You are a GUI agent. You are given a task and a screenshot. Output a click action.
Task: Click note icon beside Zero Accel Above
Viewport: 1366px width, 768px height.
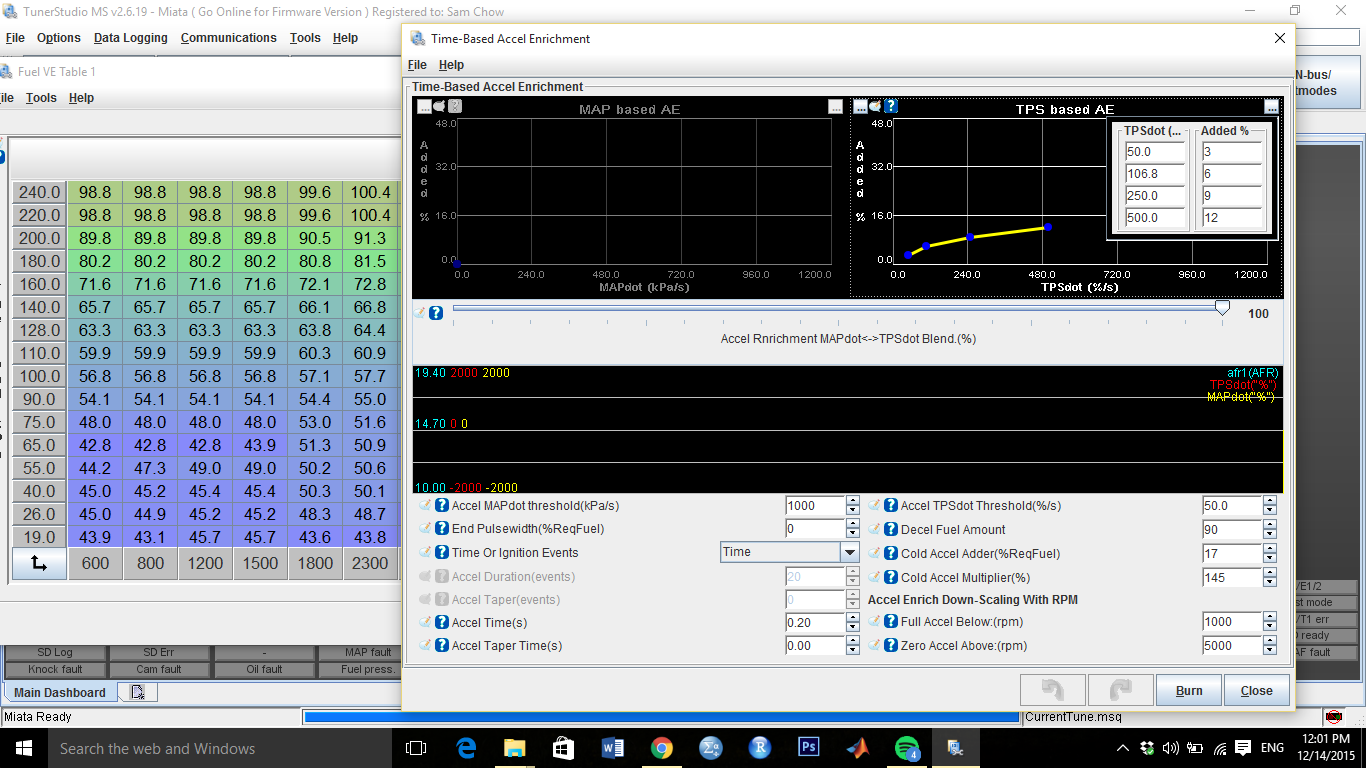click(x=874, y=646)
